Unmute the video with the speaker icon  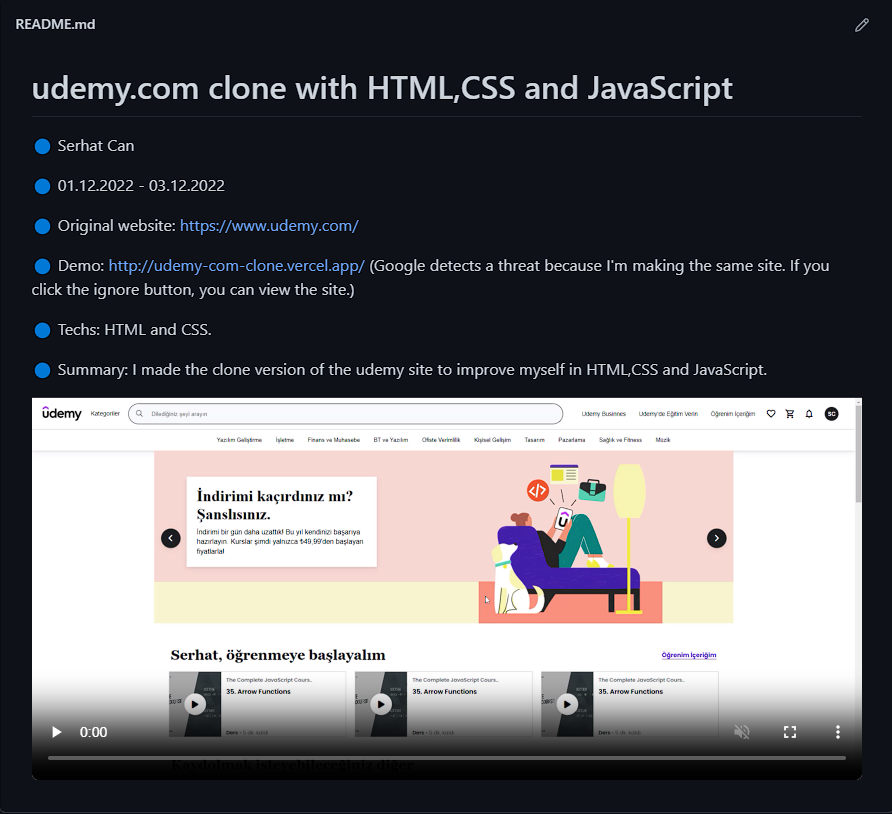point(742,732)
